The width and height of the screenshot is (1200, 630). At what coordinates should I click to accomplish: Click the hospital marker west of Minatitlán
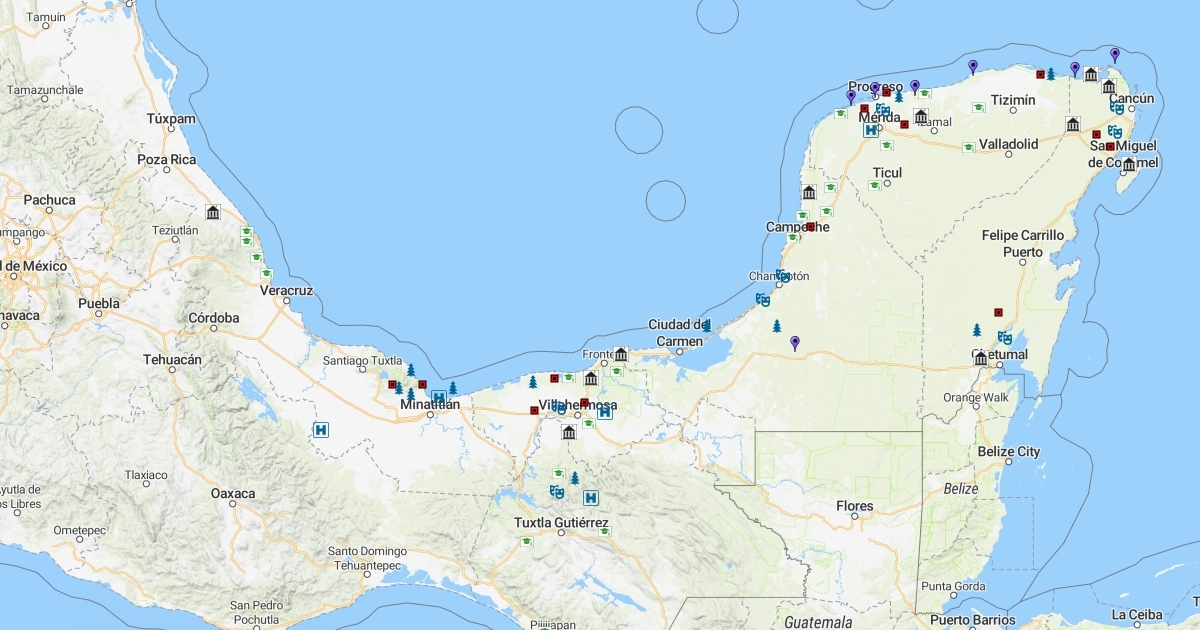point(321,430)
